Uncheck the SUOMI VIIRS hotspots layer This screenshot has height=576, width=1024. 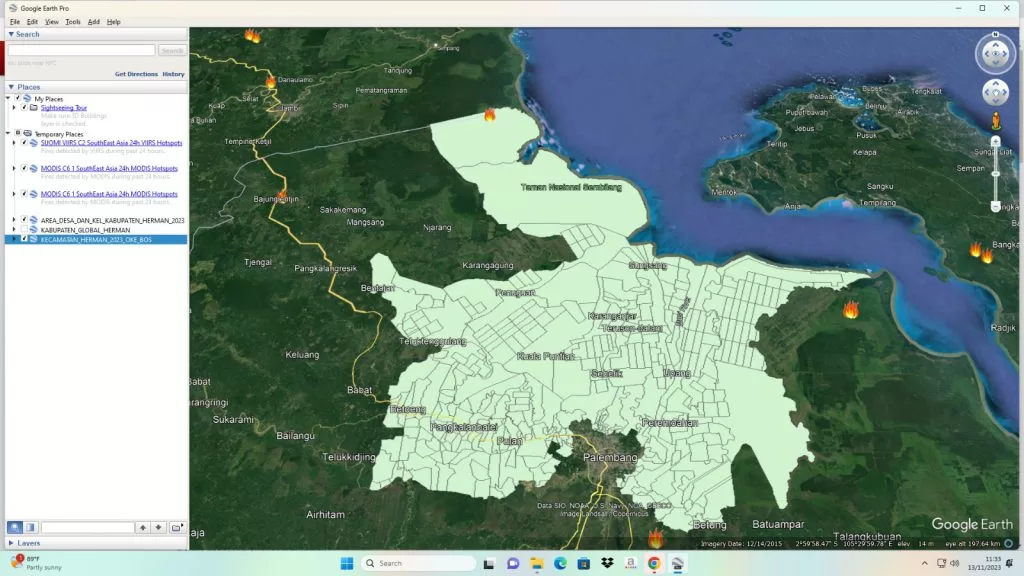click(24, 142)
